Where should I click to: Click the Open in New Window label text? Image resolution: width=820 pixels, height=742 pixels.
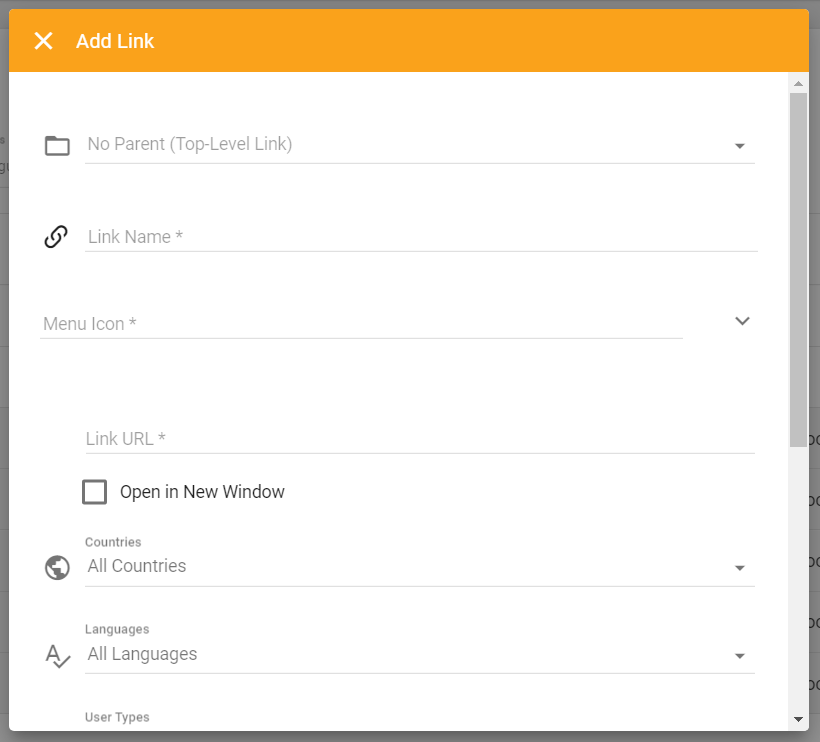pyautogui.click(x=202, y=492)
